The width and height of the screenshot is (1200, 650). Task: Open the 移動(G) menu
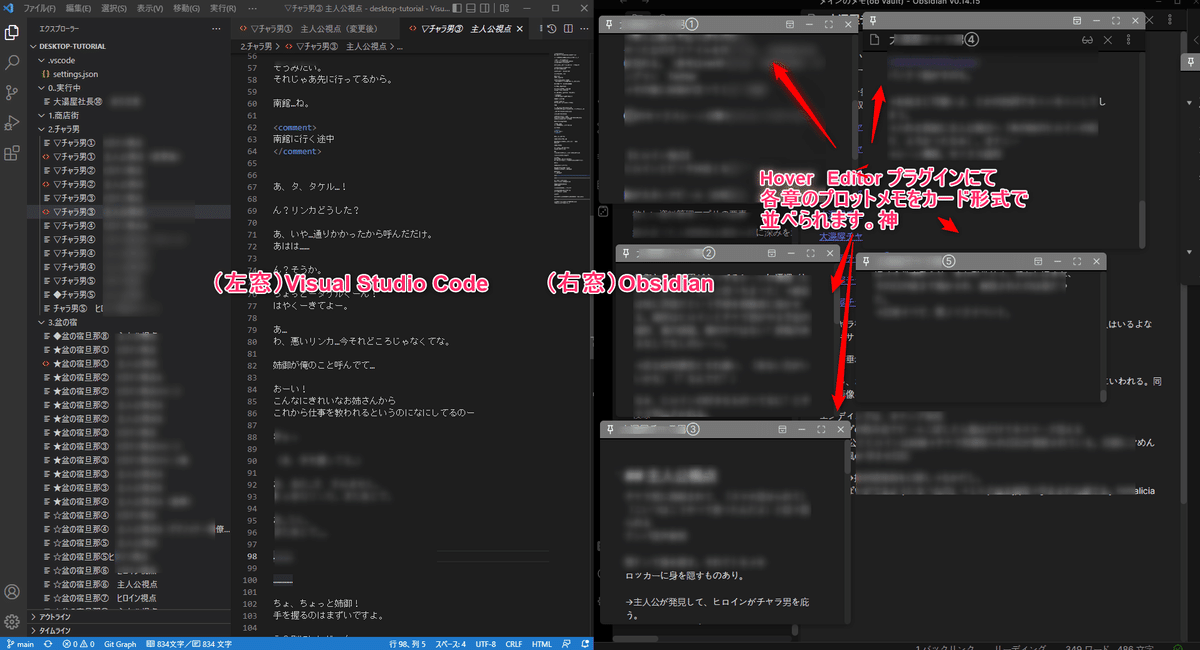point(186,8)
